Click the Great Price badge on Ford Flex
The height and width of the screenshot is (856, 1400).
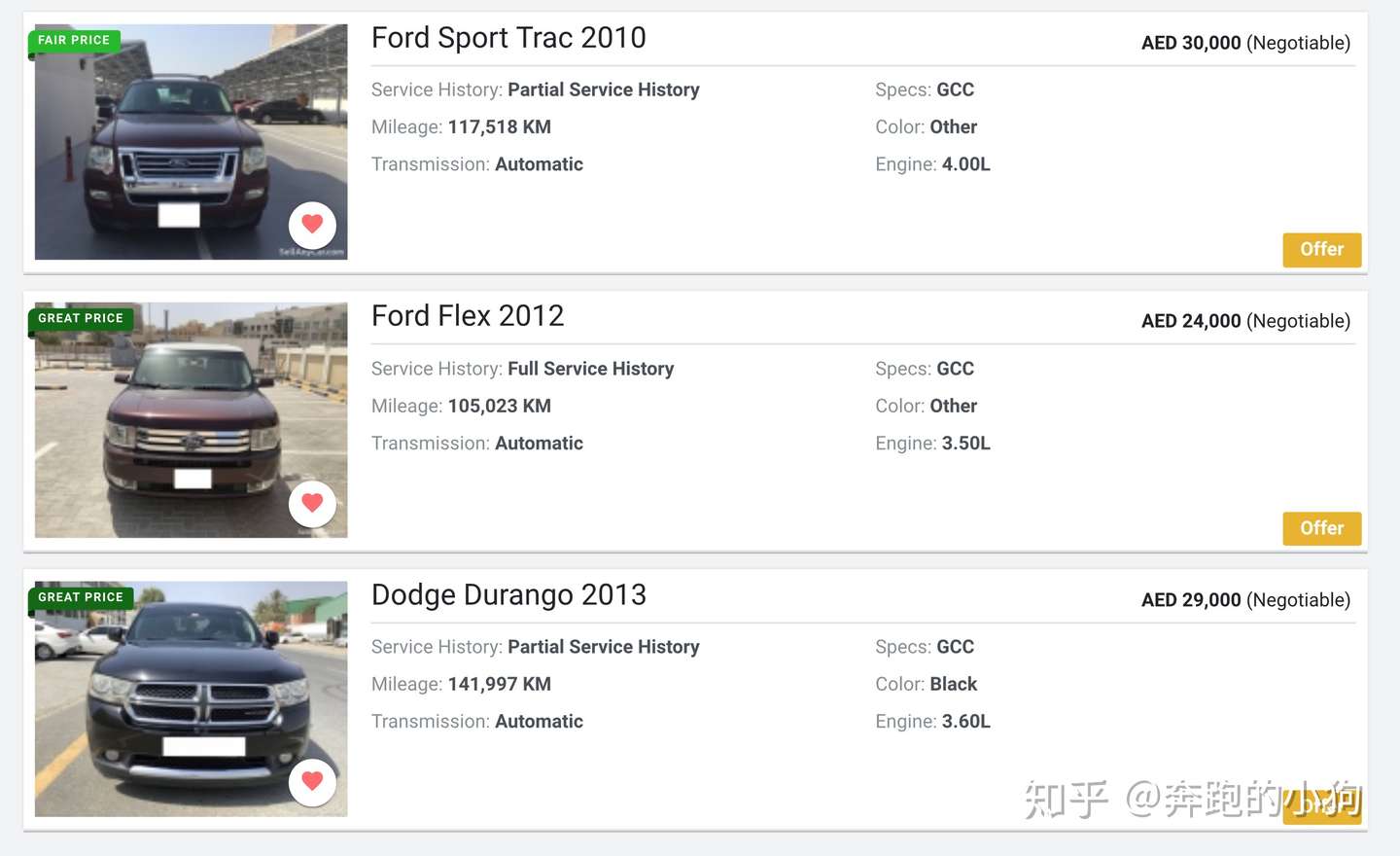pos(81,319)
